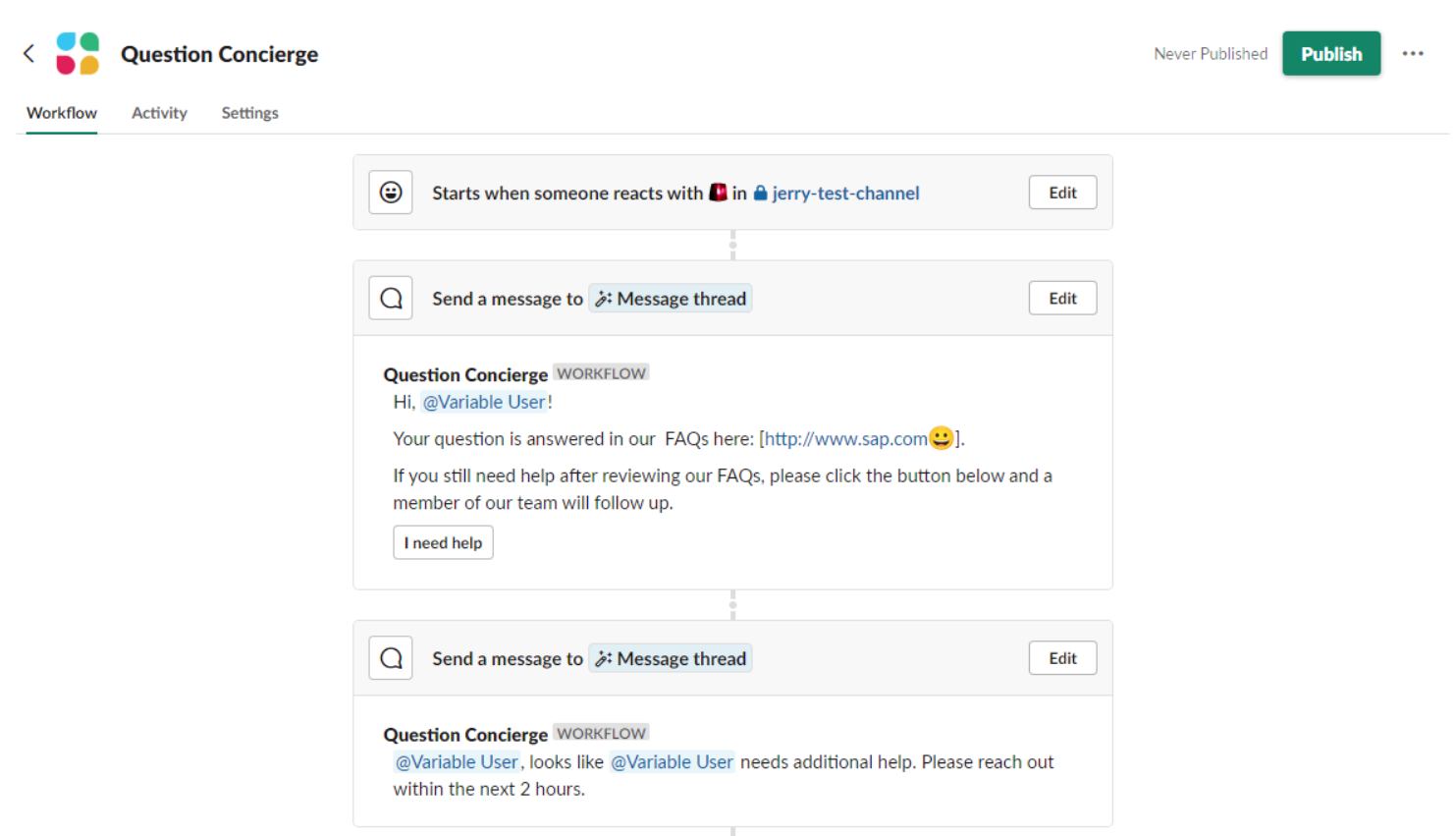
Task: Click the 'within the next 2 hours.' text
Action: (489, 789)
